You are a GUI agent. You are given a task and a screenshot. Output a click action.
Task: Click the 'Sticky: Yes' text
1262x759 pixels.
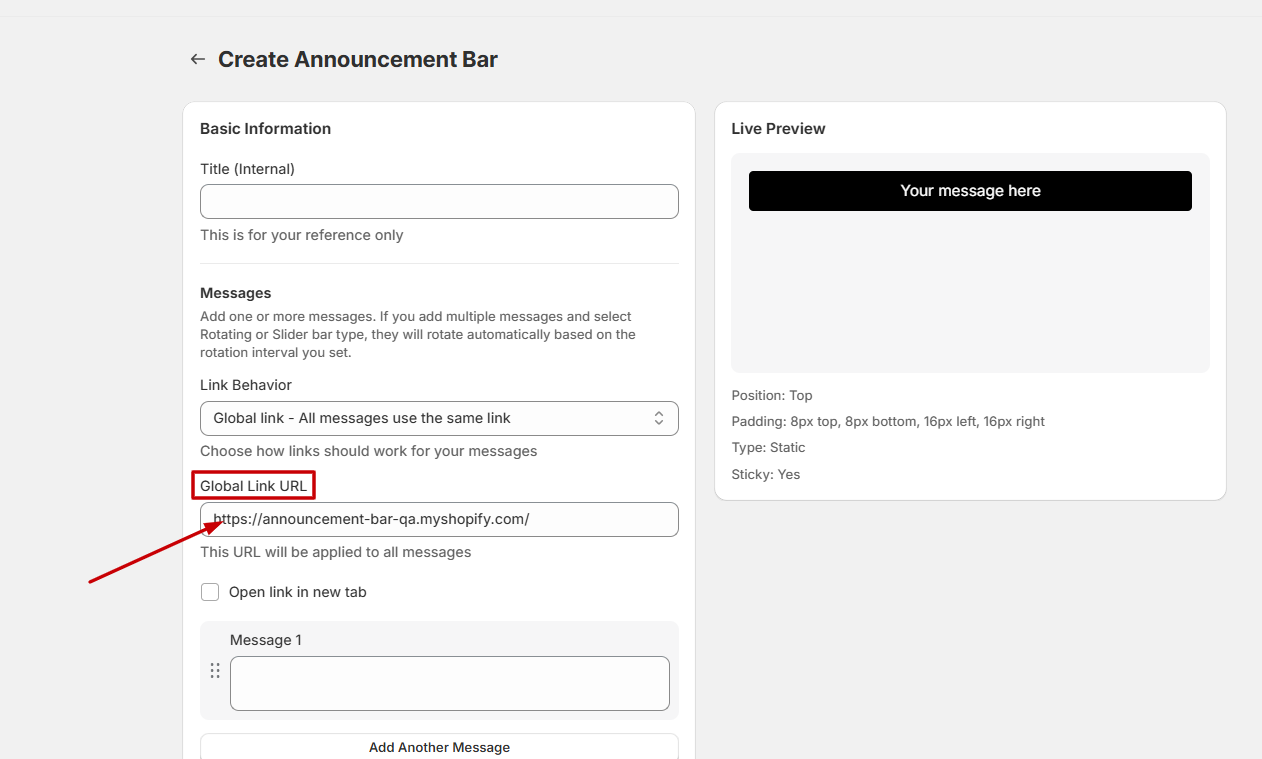tap(766, 474)
